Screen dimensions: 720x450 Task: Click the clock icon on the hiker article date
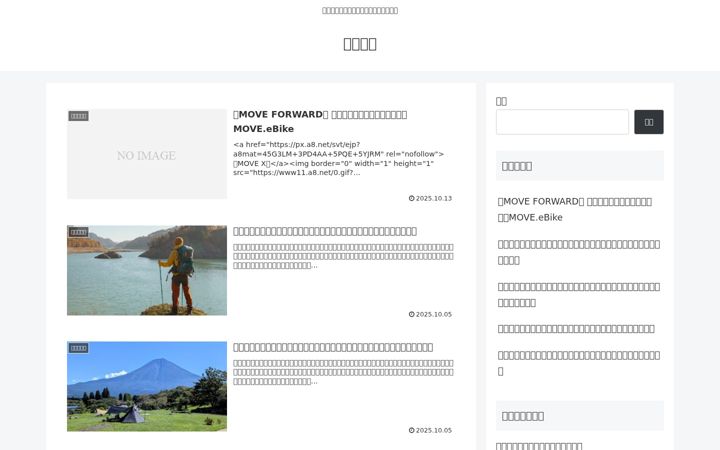pyautogui.click(x=411, y=315)
